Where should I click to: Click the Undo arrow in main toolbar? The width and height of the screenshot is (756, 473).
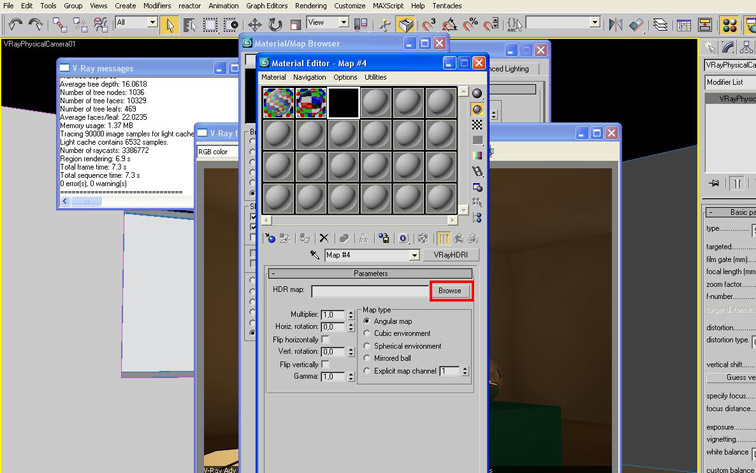tap(15, 25)
